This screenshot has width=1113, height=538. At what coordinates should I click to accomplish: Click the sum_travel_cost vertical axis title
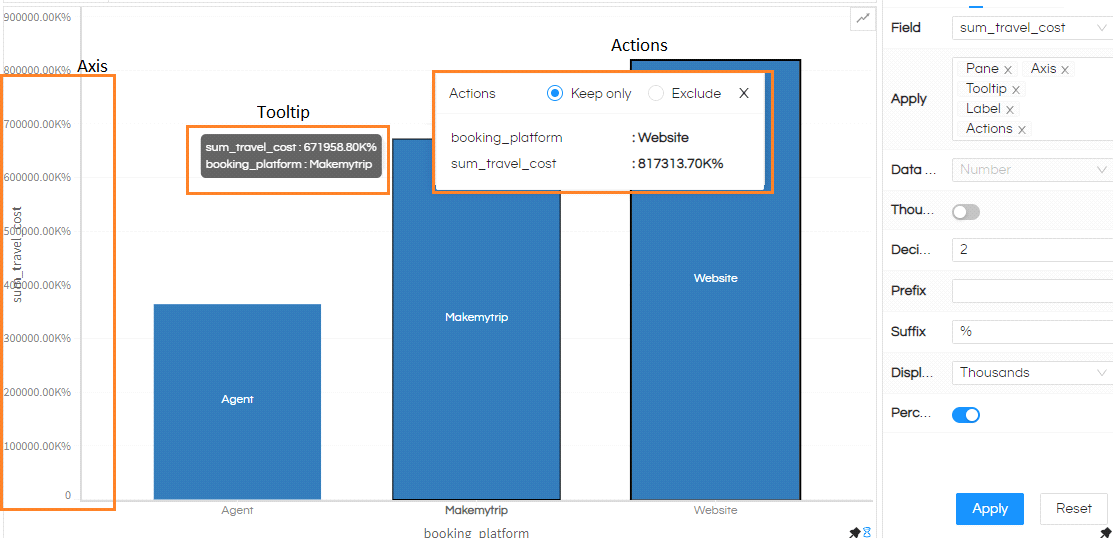pos(18,254)
